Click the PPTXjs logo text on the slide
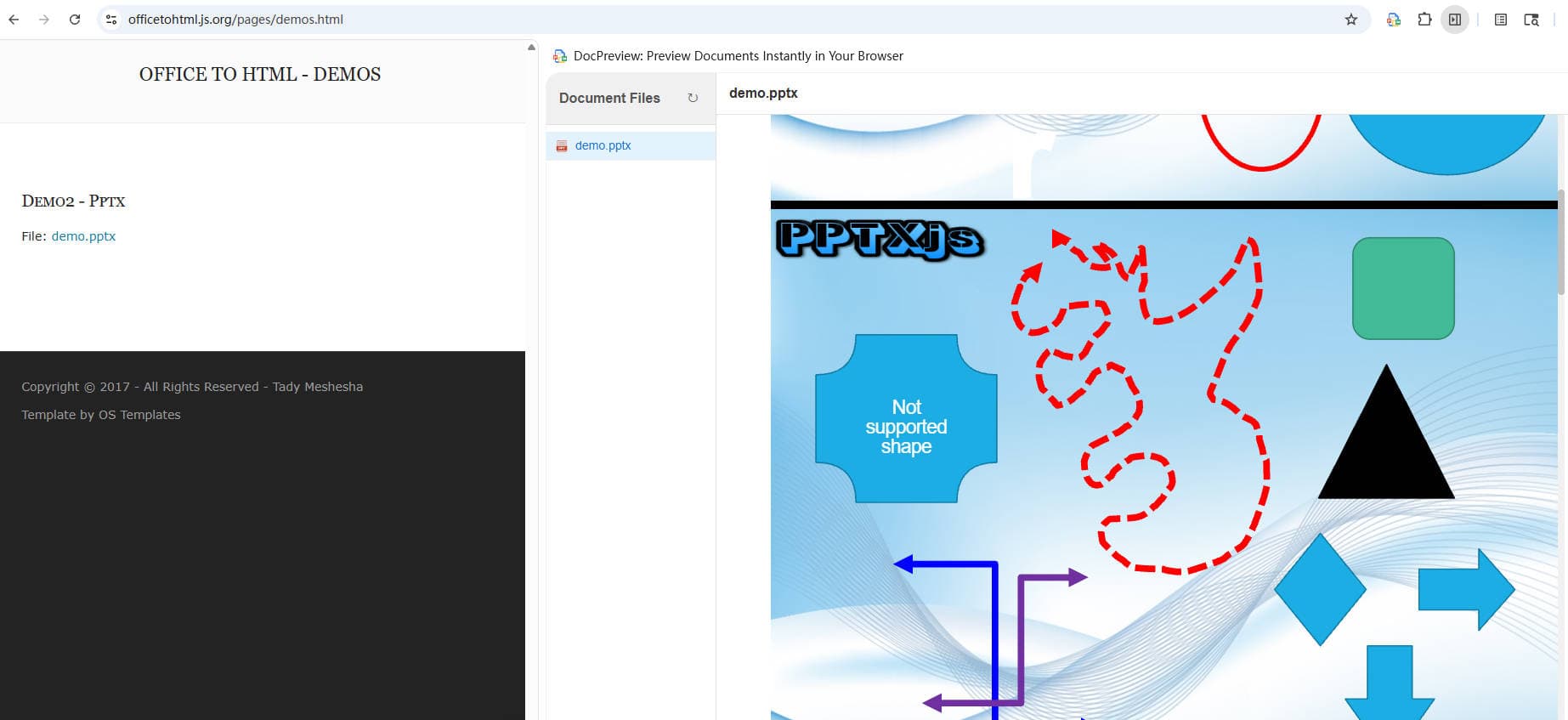 (x=880, y=239)
